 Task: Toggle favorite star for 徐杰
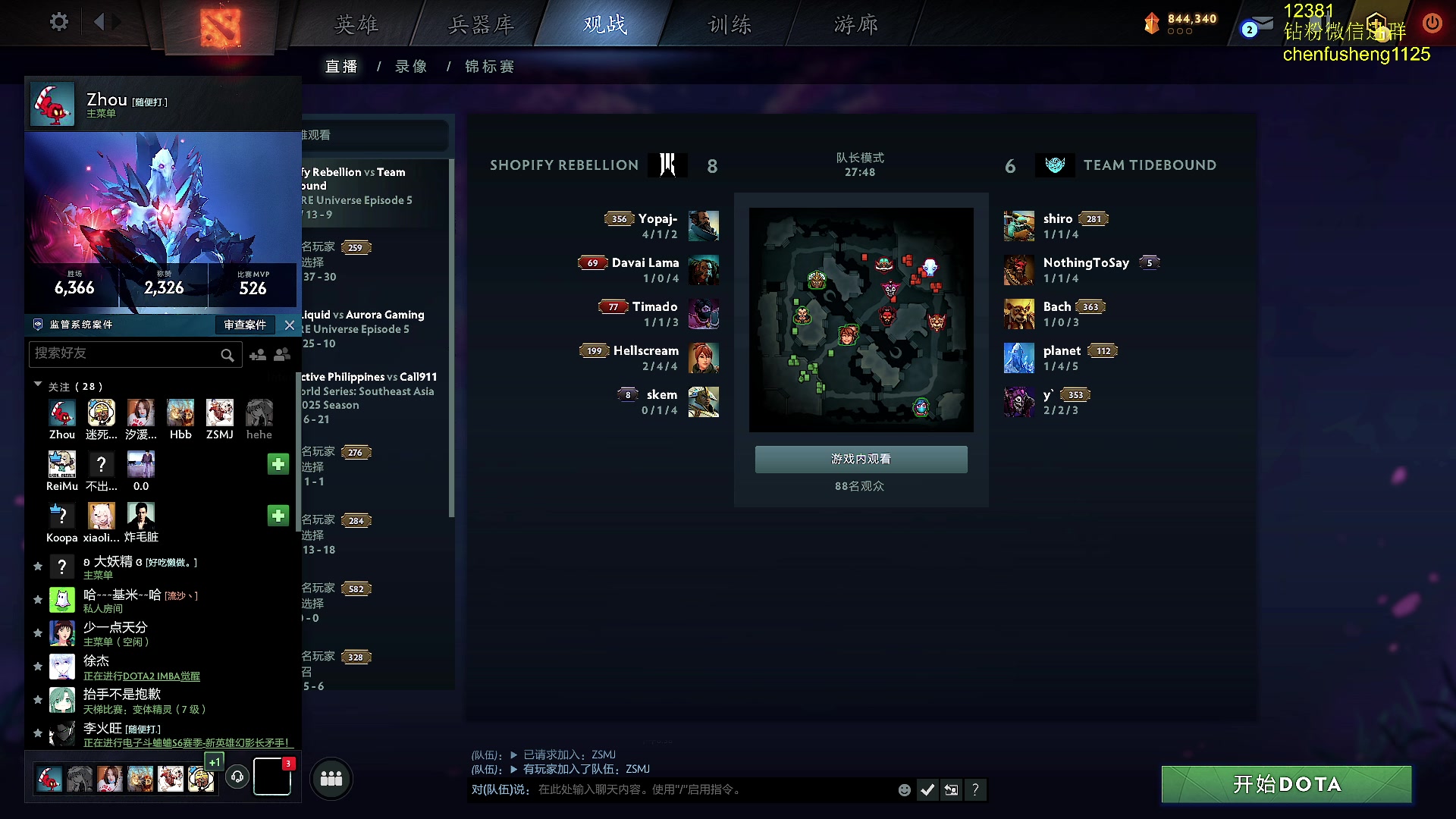(38, 667)
